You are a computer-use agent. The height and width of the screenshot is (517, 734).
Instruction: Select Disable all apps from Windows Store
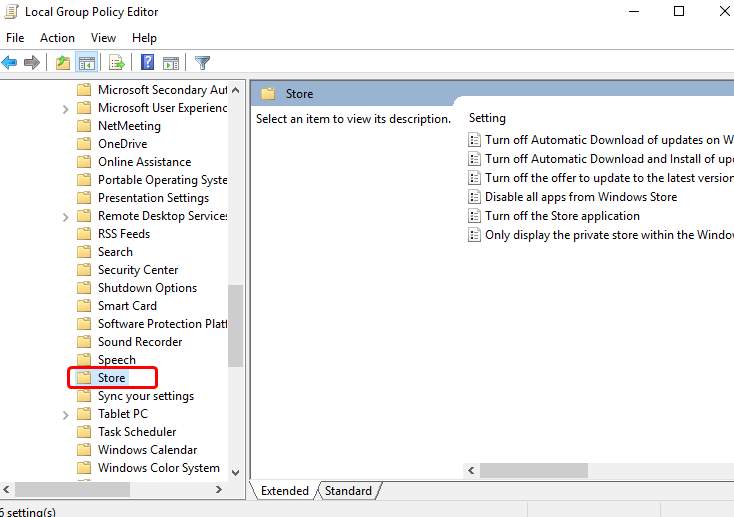[580, 197]
